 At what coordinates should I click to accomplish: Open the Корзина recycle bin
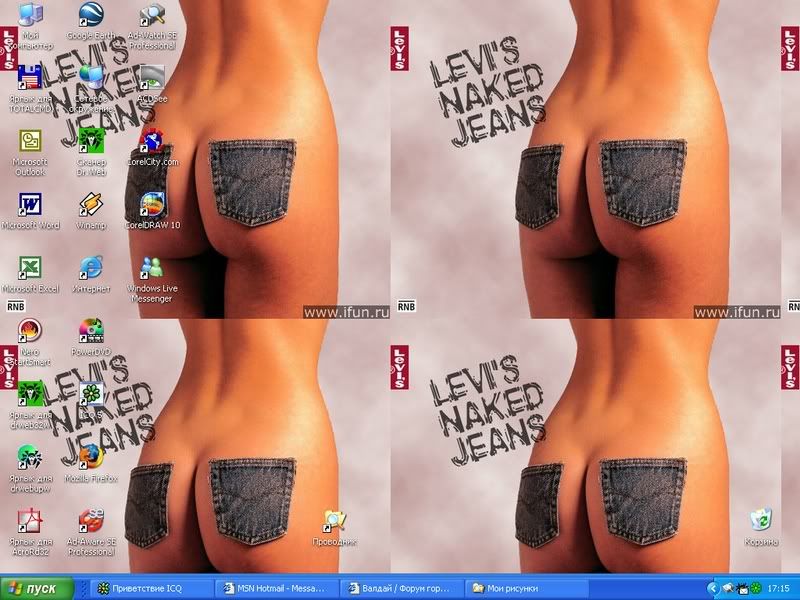[x=761, y=521]
